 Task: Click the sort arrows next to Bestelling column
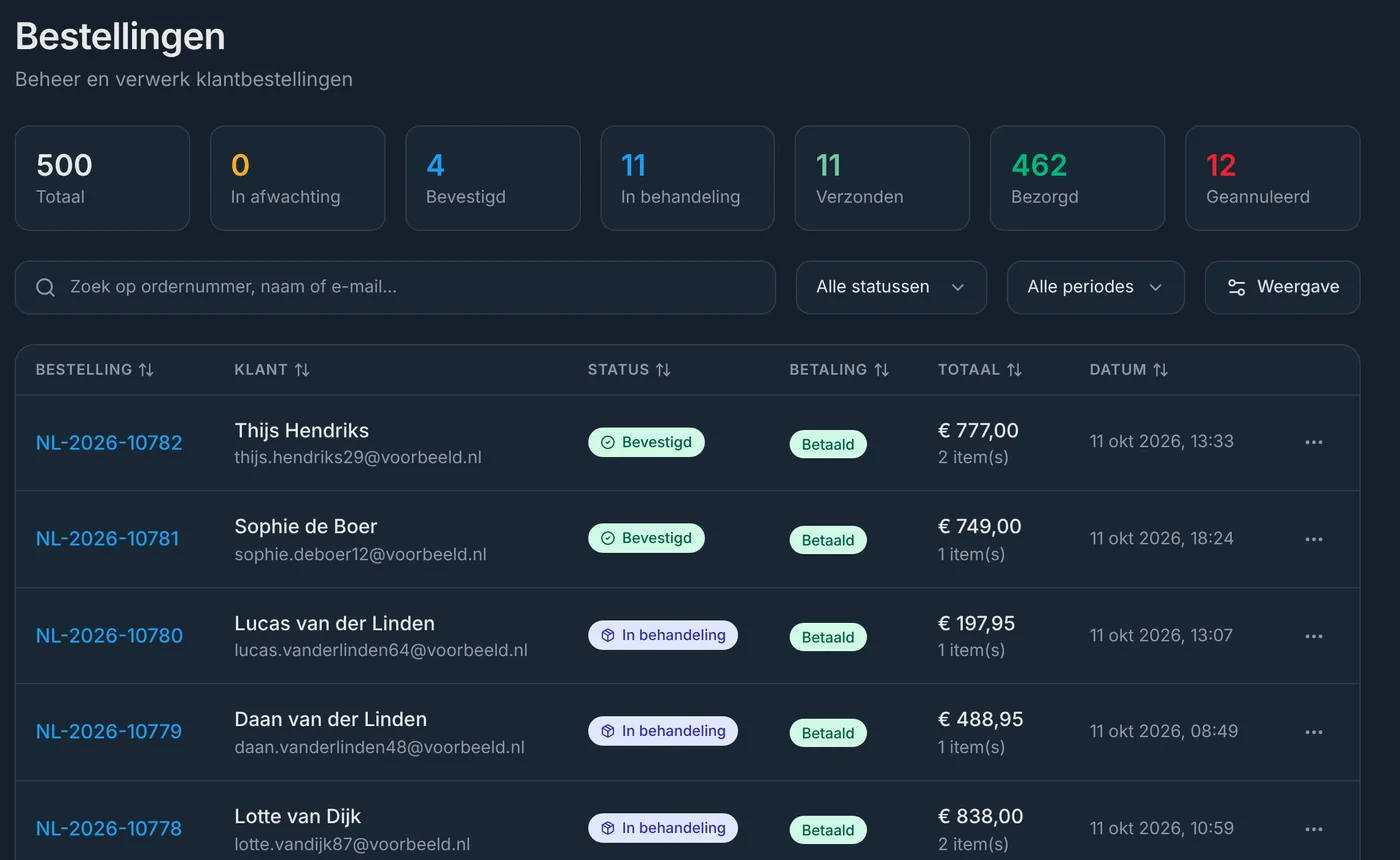pos(146,370)
